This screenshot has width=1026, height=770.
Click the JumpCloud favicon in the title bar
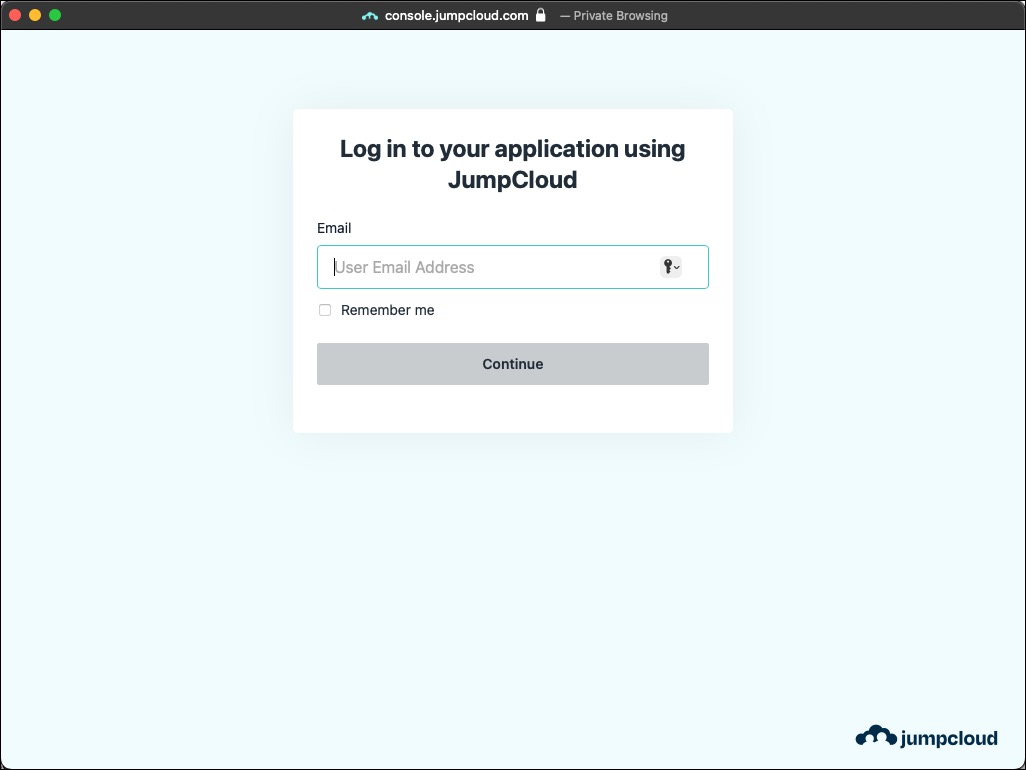[370, 16]
